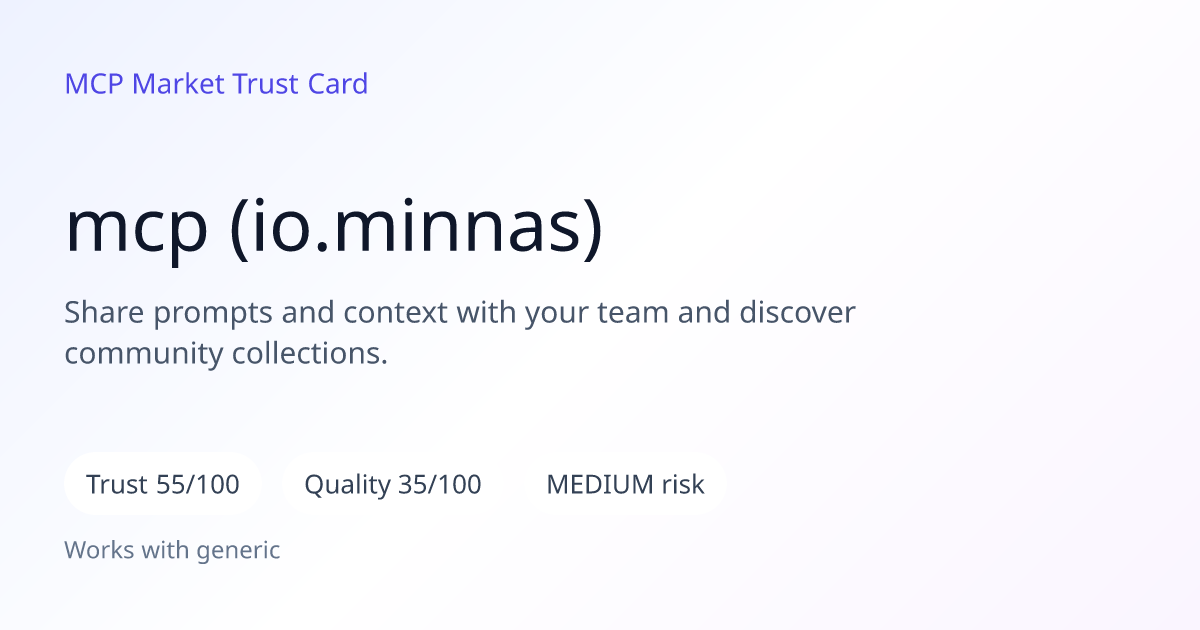
Task: Open the MEDIUM risk badge
Action: tap(625, 485)
